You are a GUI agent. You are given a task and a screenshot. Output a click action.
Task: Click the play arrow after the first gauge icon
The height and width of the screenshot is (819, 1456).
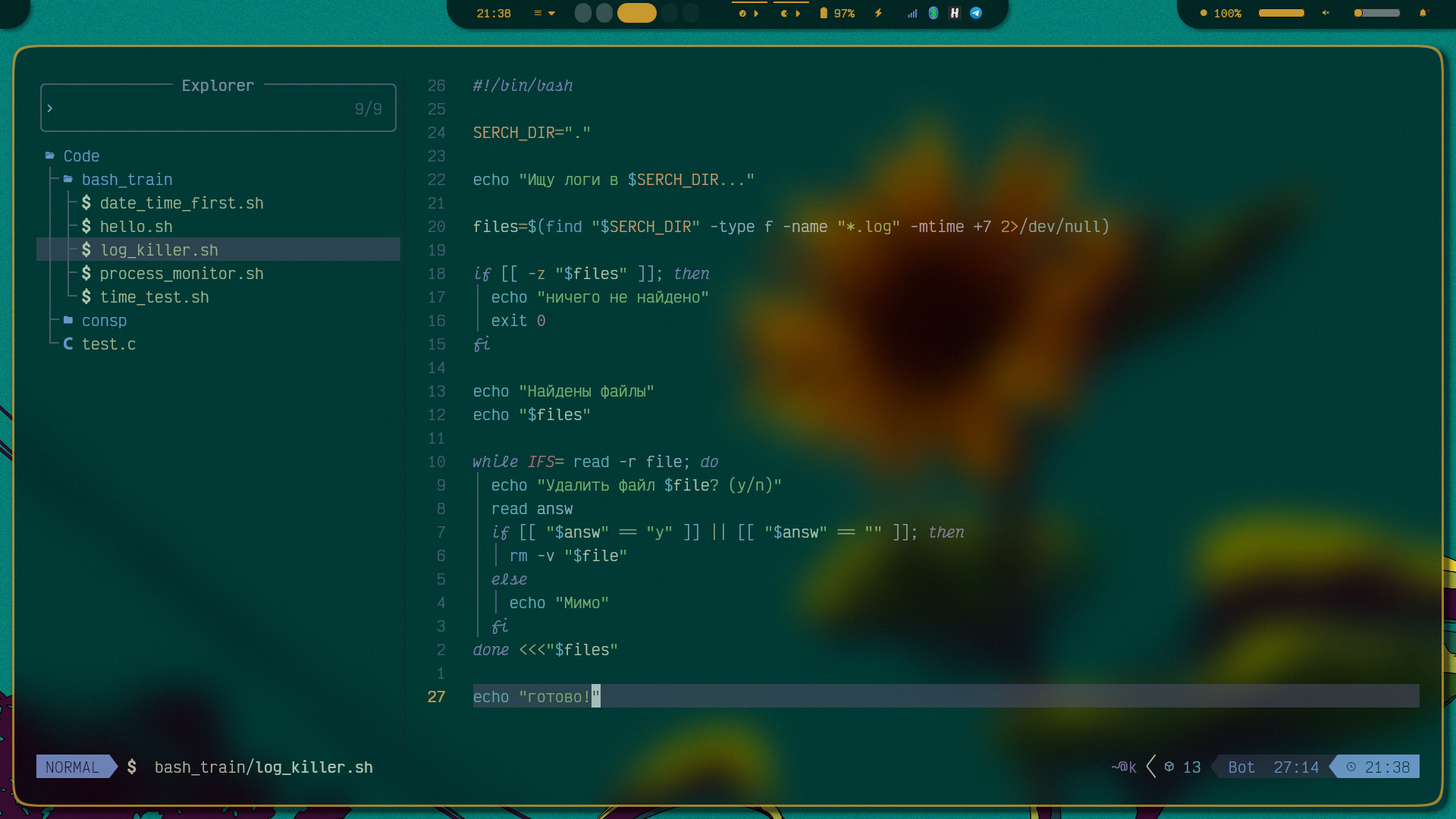point(756,13)
